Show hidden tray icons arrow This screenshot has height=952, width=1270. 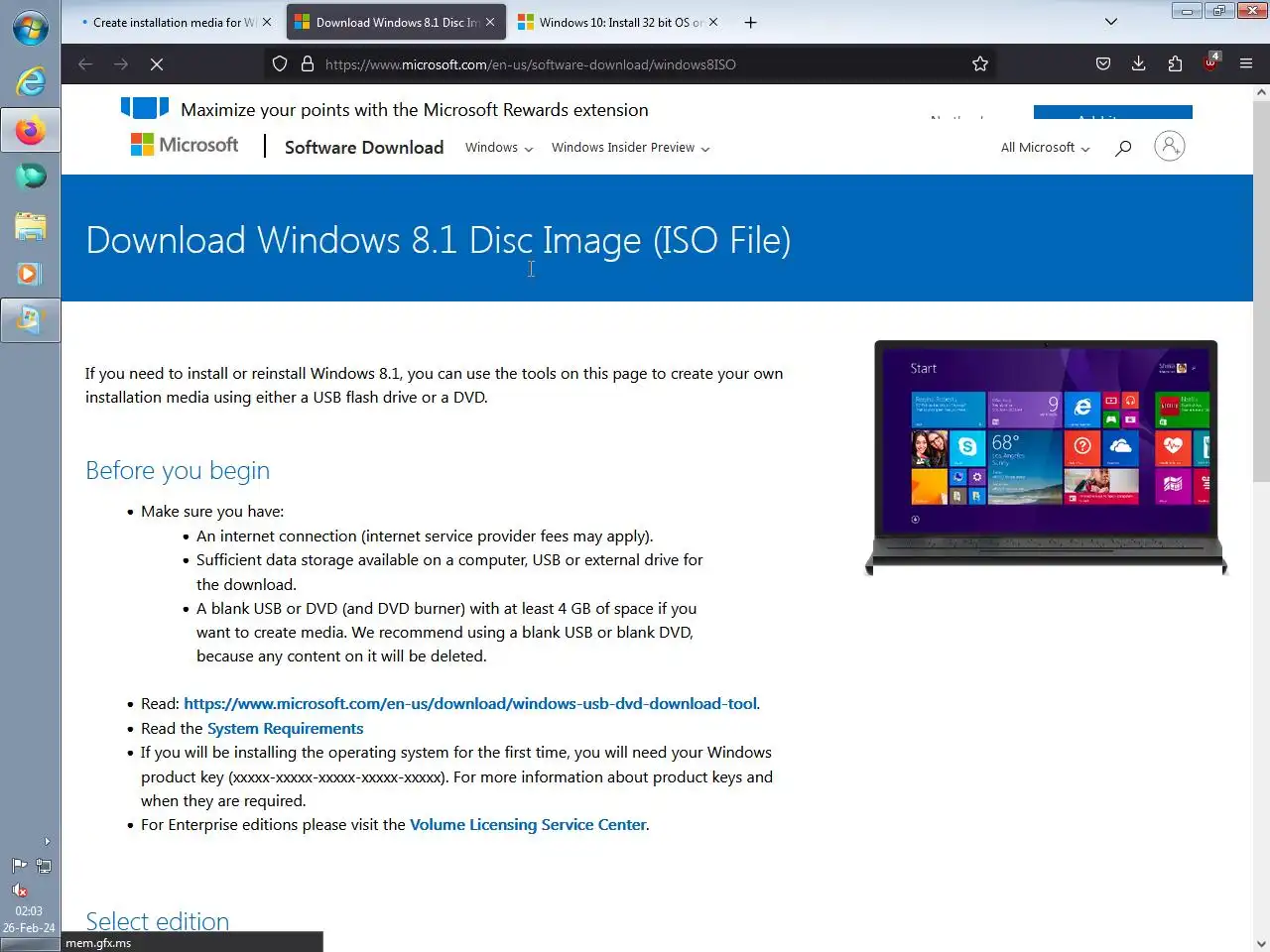47,842
